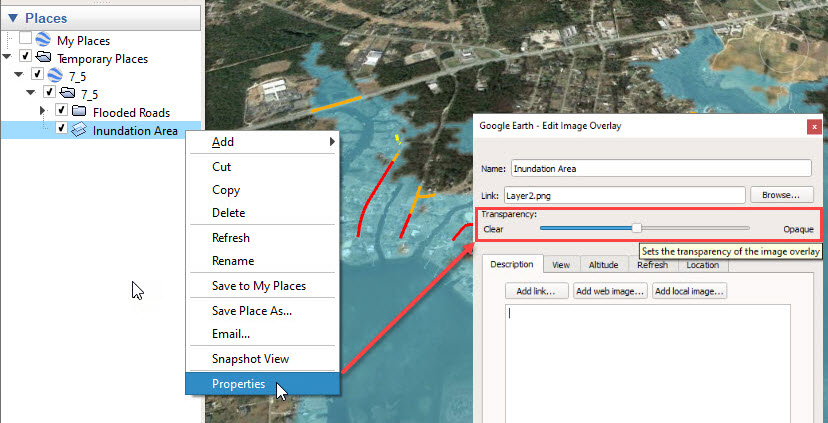
Task: Click the Inundation Area overlay icon
Action: coord(80,130)
